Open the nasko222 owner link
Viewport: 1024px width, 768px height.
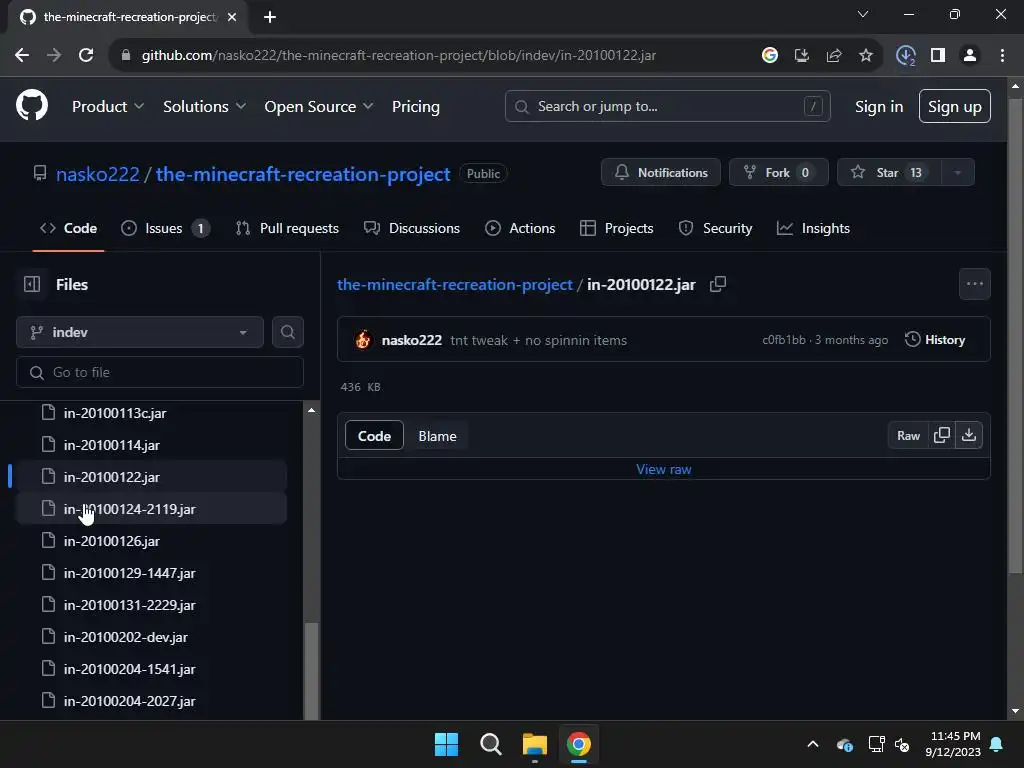pyautogui.click(x=97, y=174)
